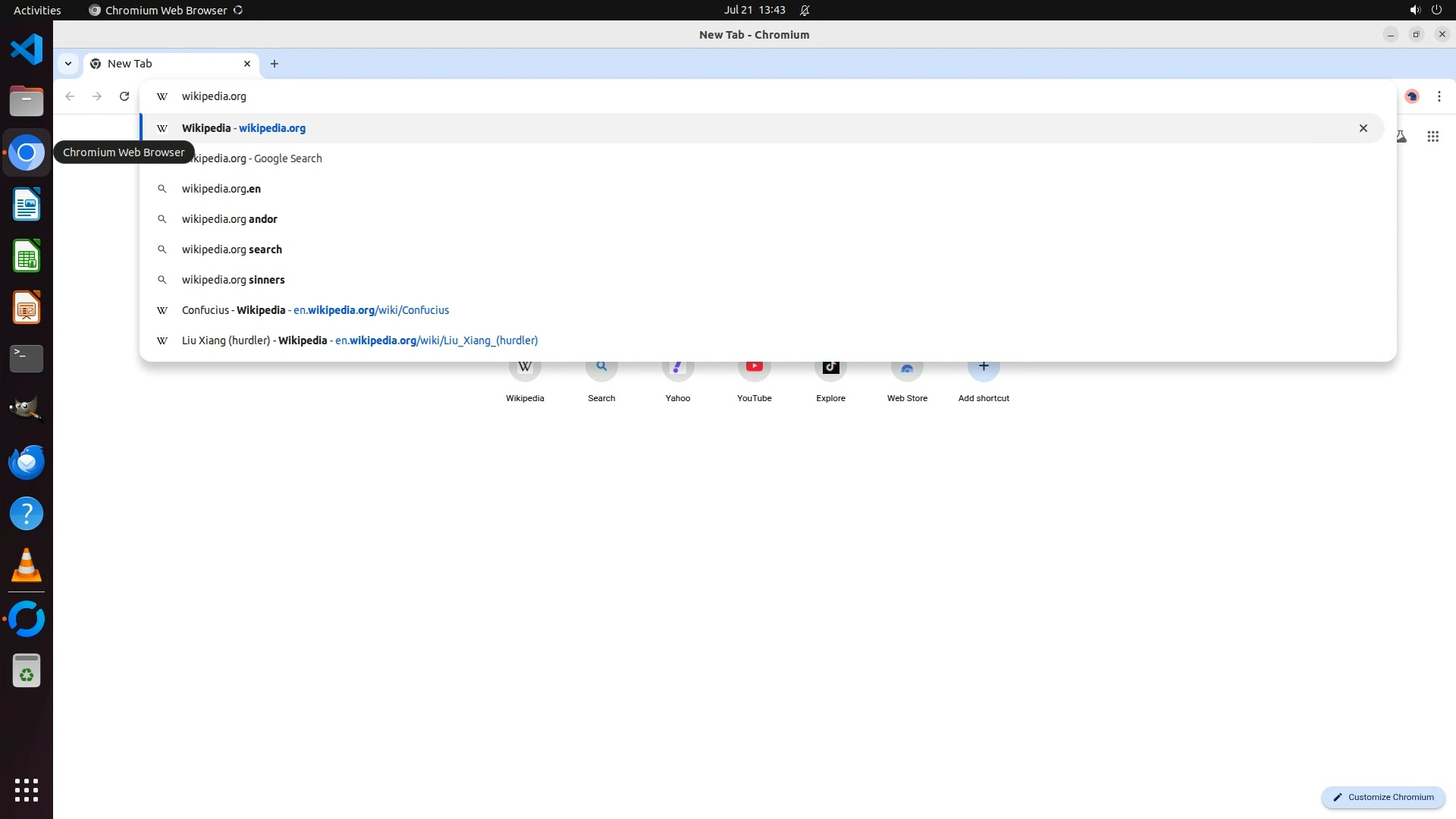Click the profile avatar icon
Viewport: 1456px width, 819px height.
tap(1411, 96)
